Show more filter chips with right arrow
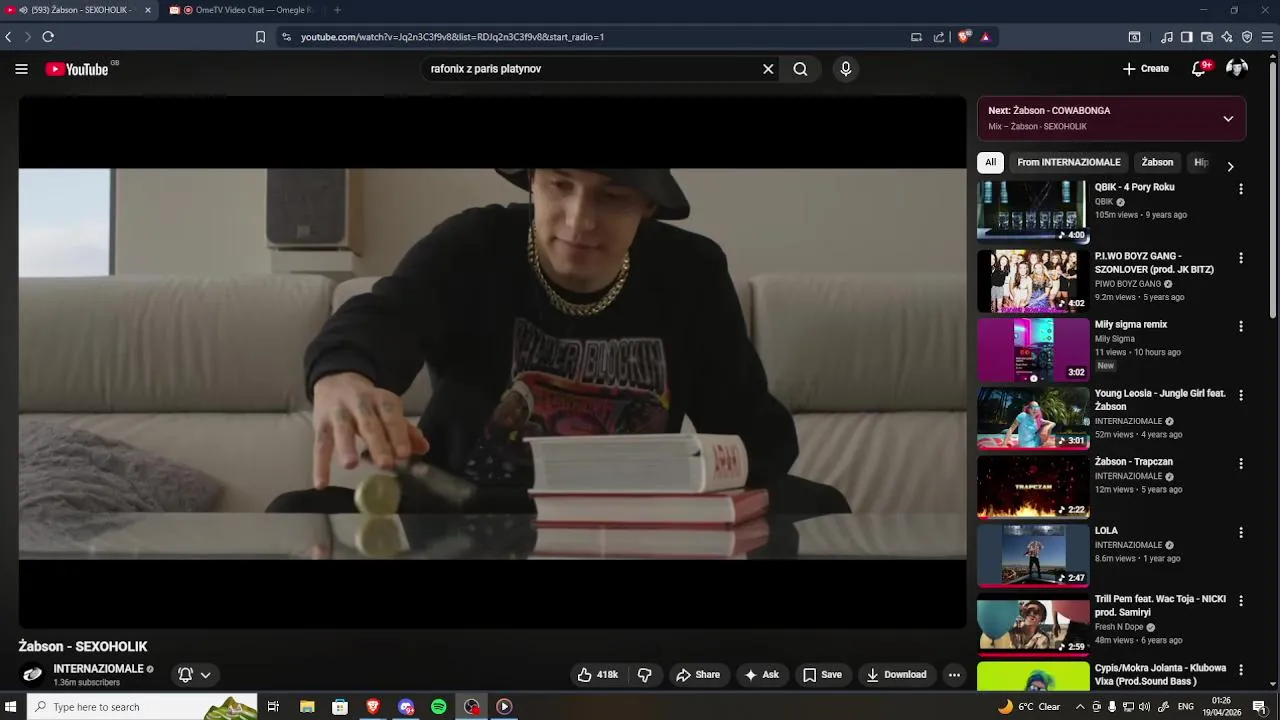1280x720 pixels. tap(1230, 166)
